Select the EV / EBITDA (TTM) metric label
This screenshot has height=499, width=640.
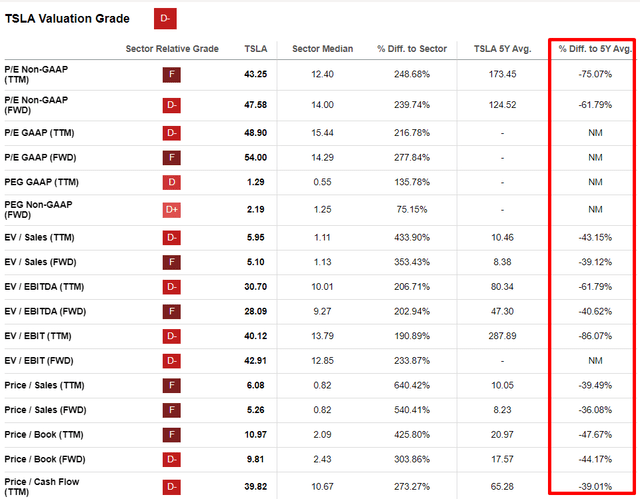[x=44, y=287]
